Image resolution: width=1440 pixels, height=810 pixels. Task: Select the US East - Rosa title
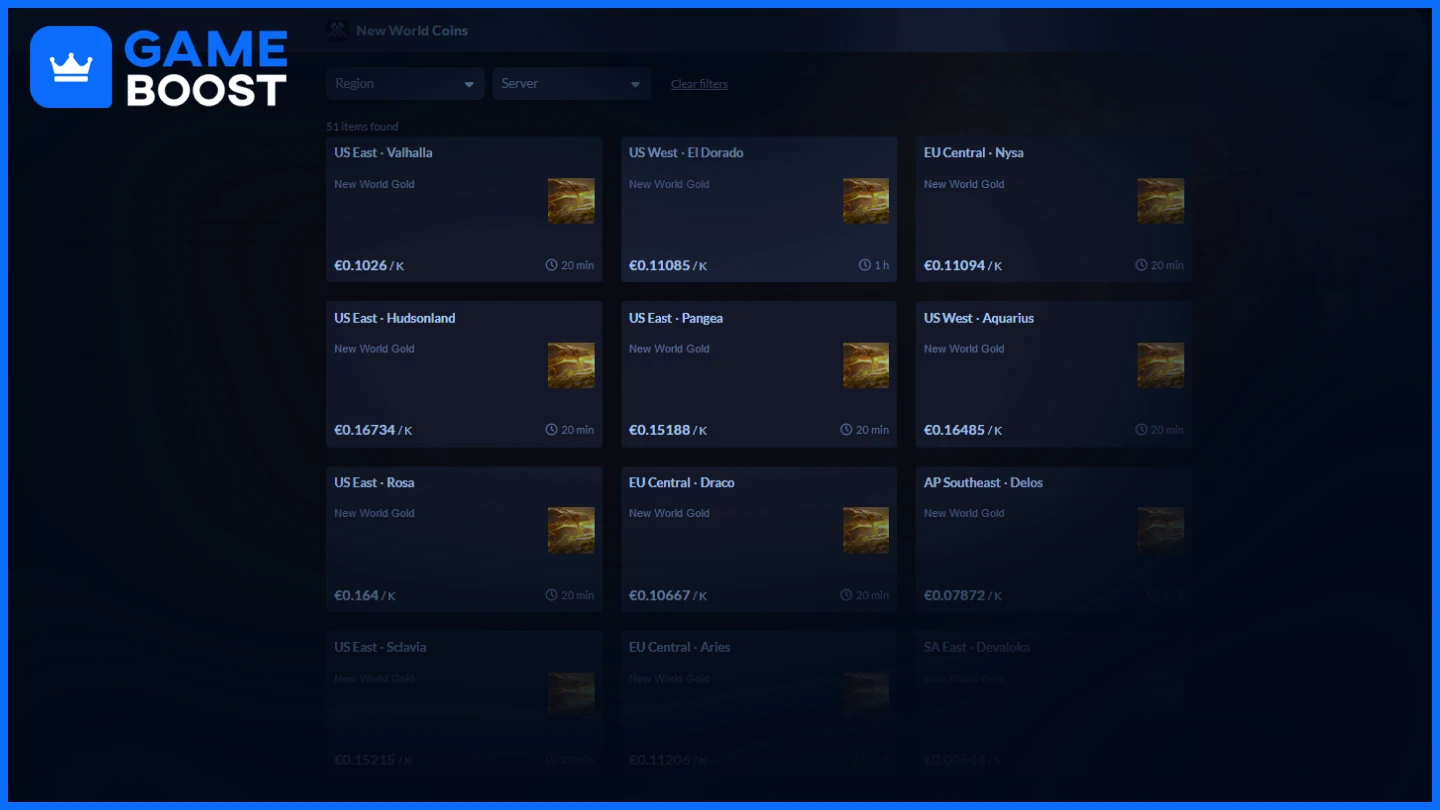click(374, 482)
